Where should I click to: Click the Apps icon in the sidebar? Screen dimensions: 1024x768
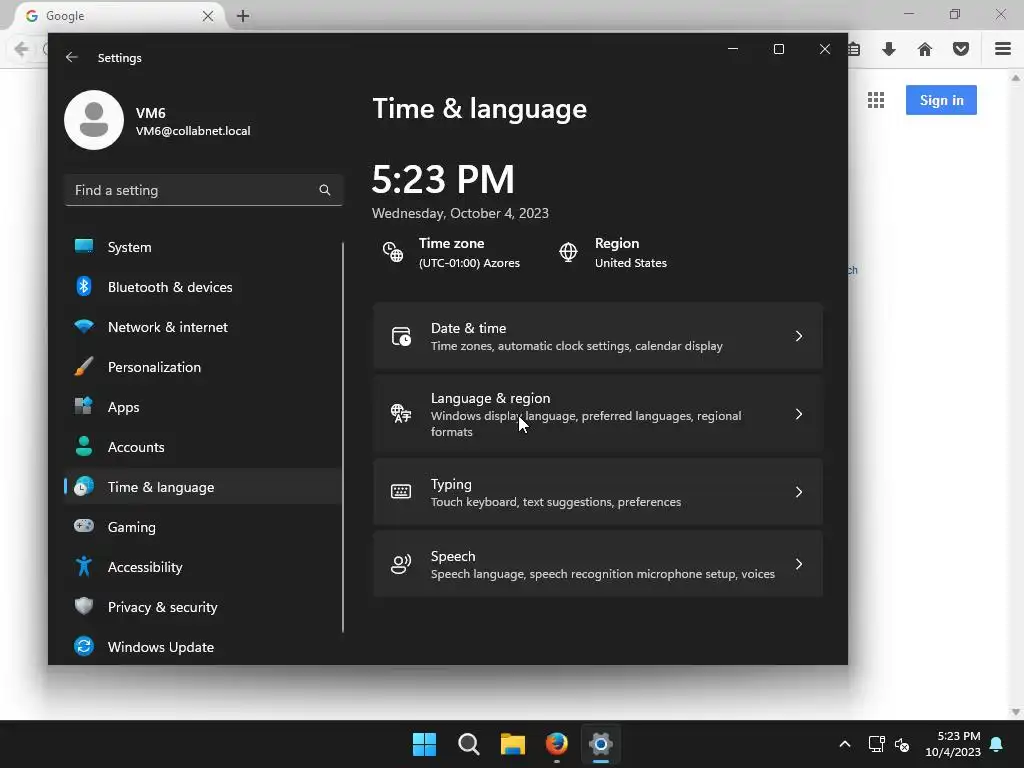84,406
